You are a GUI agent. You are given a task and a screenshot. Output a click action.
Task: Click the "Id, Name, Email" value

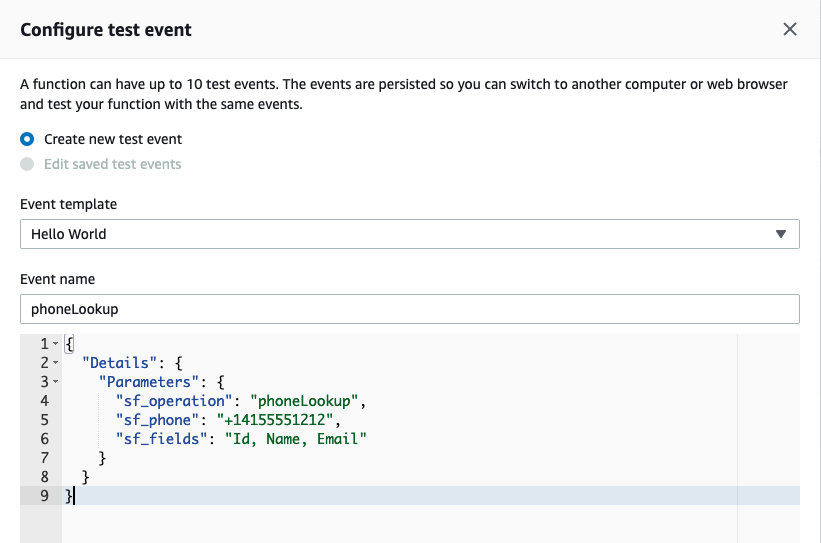(x=296, y=439)
